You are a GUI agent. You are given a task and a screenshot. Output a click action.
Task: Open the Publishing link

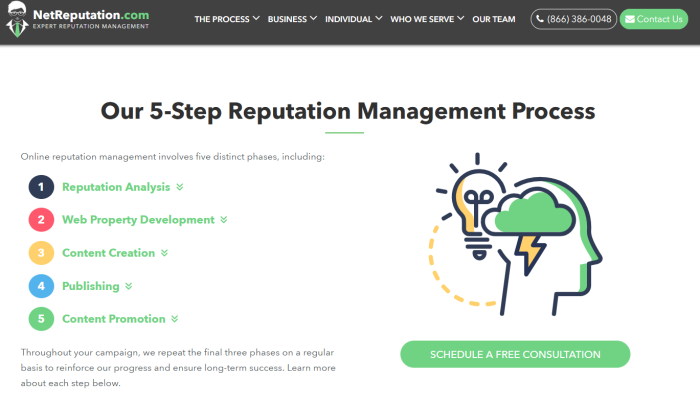tap(91, 286)
